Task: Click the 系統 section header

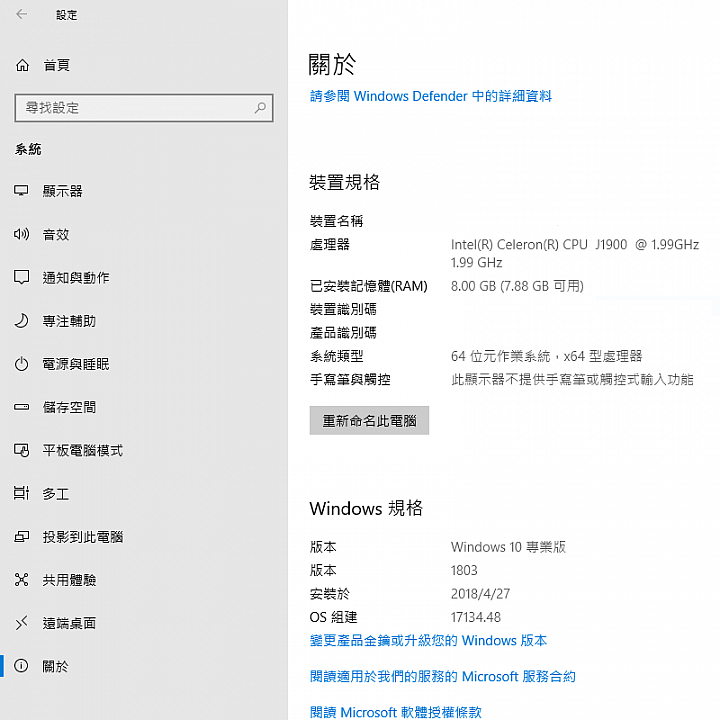Action: point(28,149)
